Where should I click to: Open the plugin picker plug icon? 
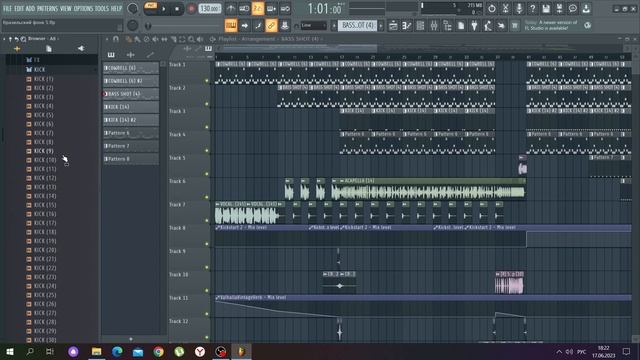coord(474,26)
